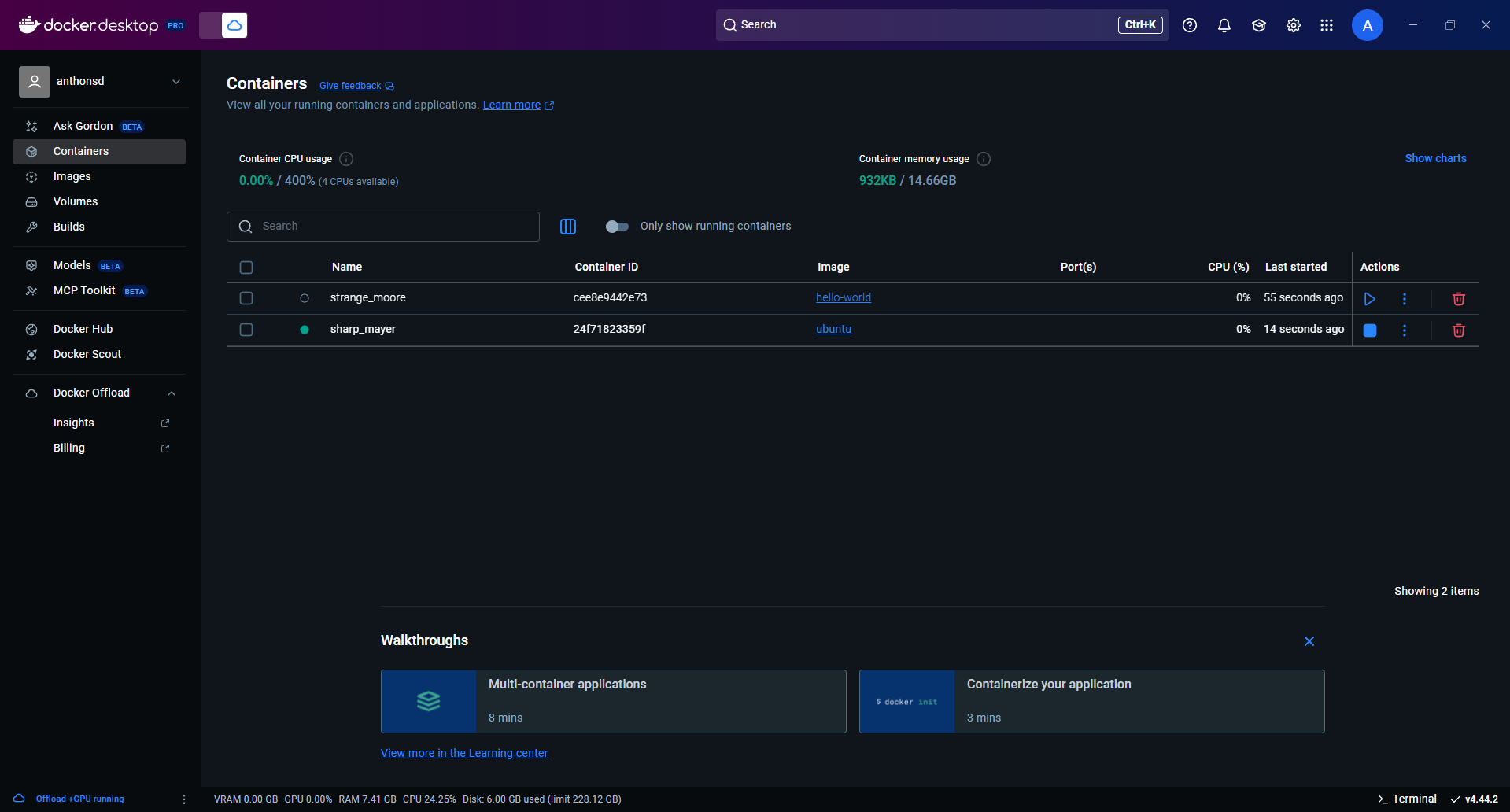Image resolution: width=1510 pixels, height=812 pixels.
Task: Go to Containers in sidebar
Action: point(99,151)
